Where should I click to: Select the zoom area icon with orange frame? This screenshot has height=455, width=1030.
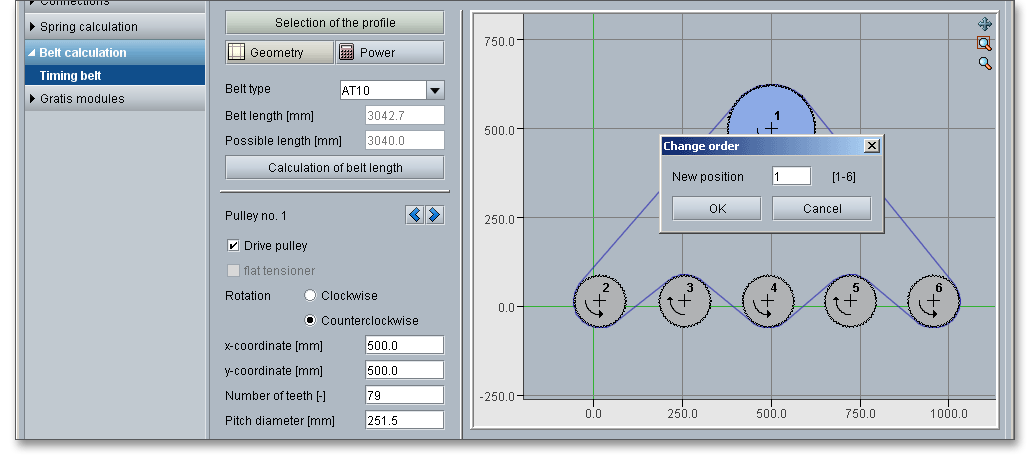click(984, 43)
